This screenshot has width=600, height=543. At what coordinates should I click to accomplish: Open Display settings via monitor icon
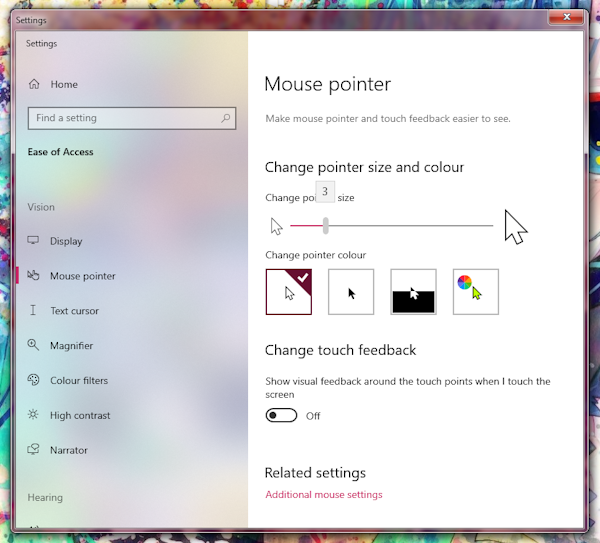coord(34,241)
